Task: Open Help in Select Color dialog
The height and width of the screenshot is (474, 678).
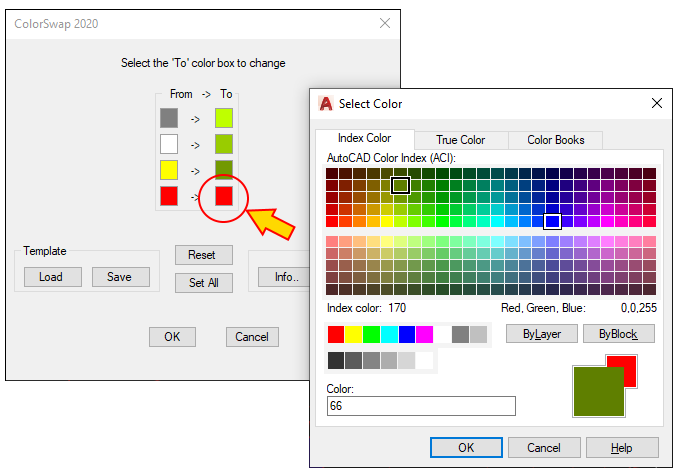Action: click(622, 447)
